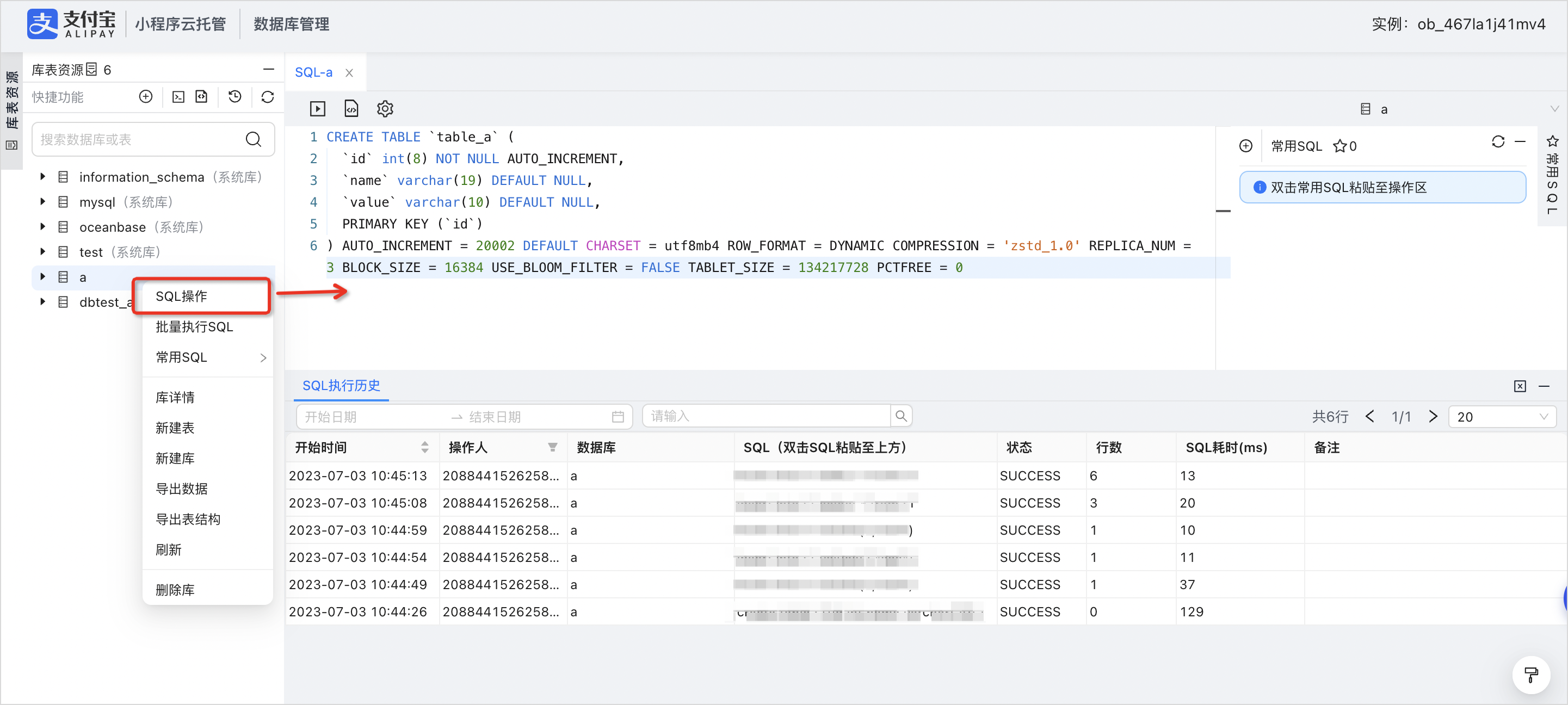Select 批量执行SQL from context menu
This screenshot has width=1568, height=705.
point(194,327)
